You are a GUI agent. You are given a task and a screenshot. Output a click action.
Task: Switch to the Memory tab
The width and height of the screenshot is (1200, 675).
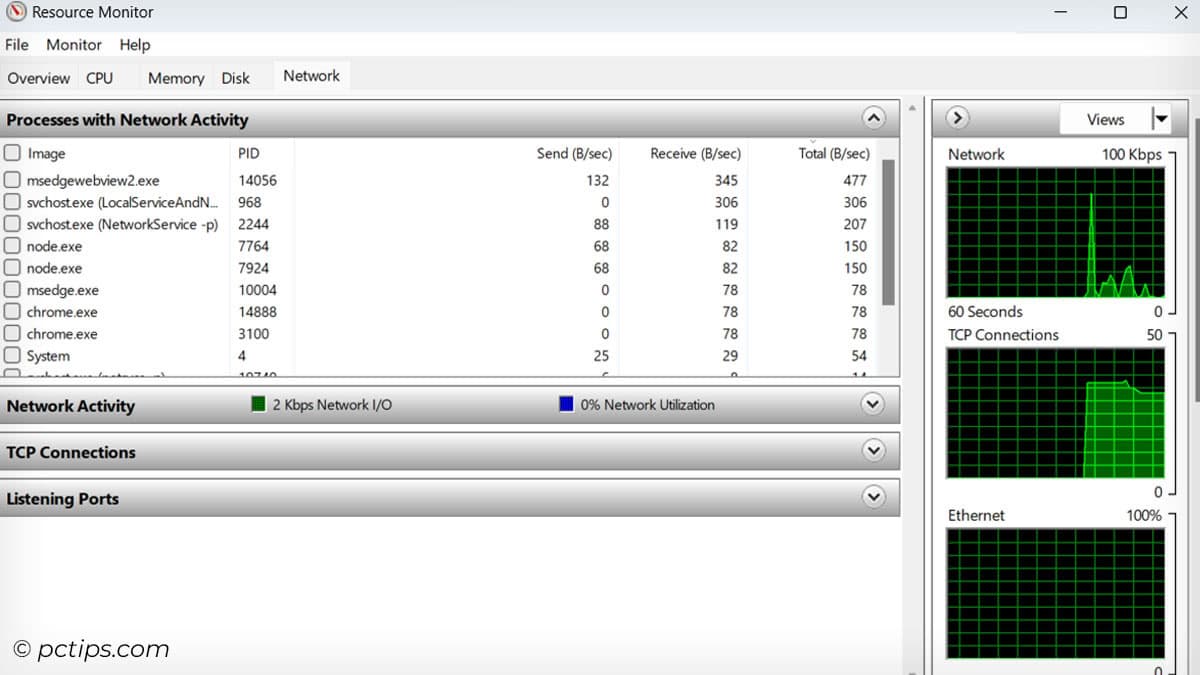(x=176, y=78)
